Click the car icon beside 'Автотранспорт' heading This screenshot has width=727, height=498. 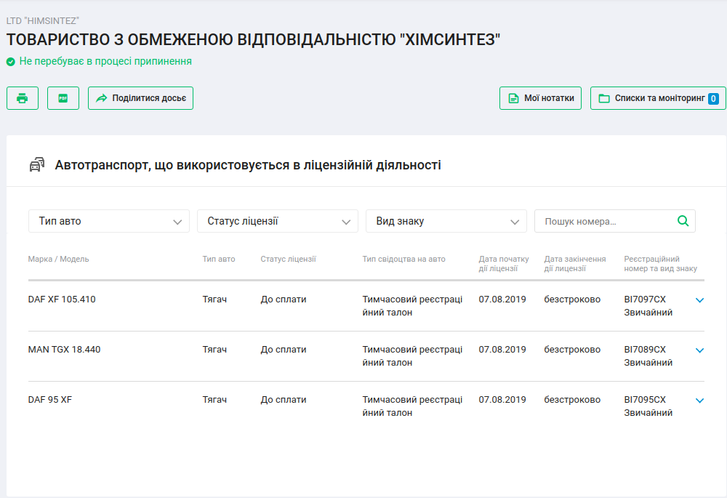pyautogui.click(x=37, y=165)
